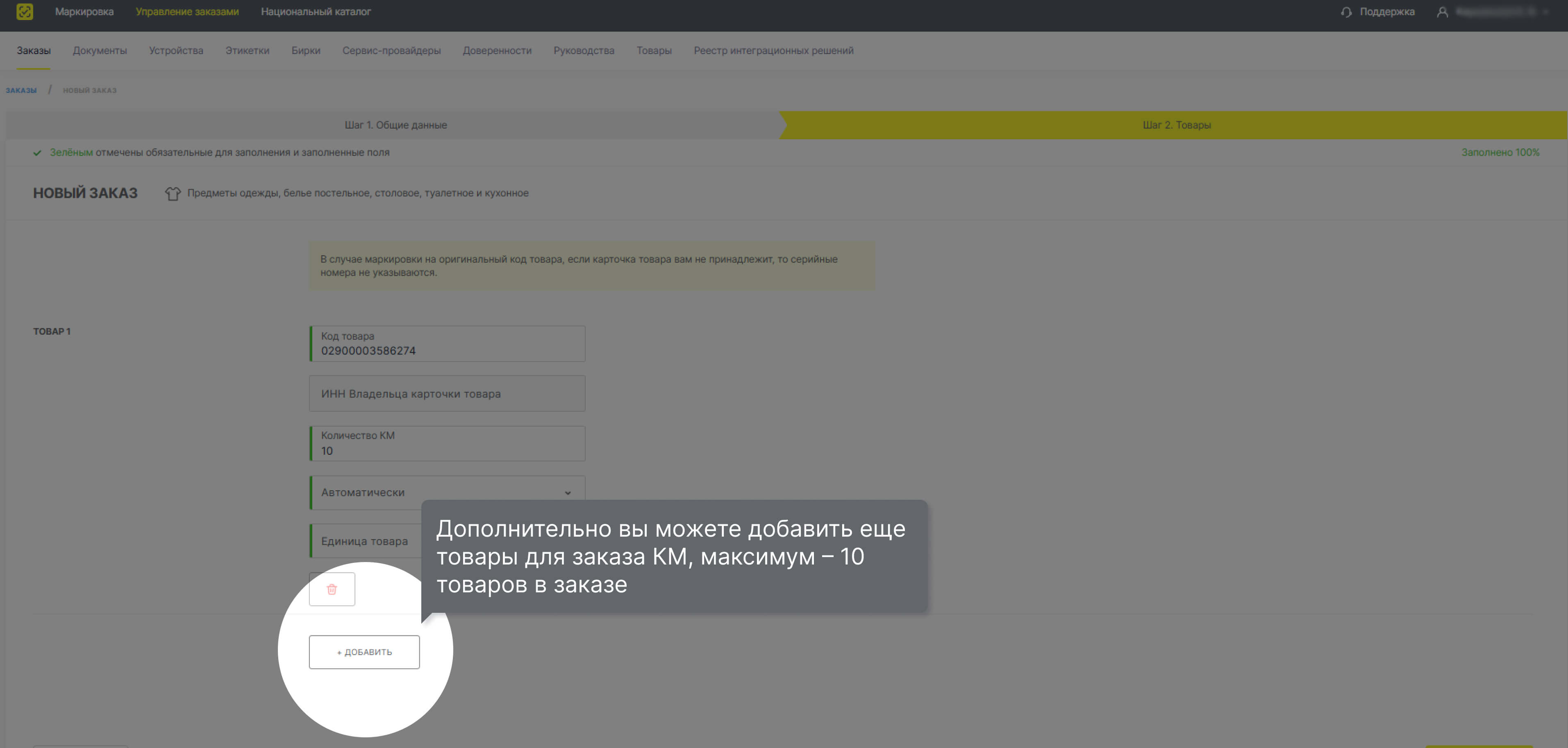Click the t-shirt category icon near НОВЫЙ ЗАКАЗ
The height and width of the screenshot is (748, 1568).
(173, 193)
